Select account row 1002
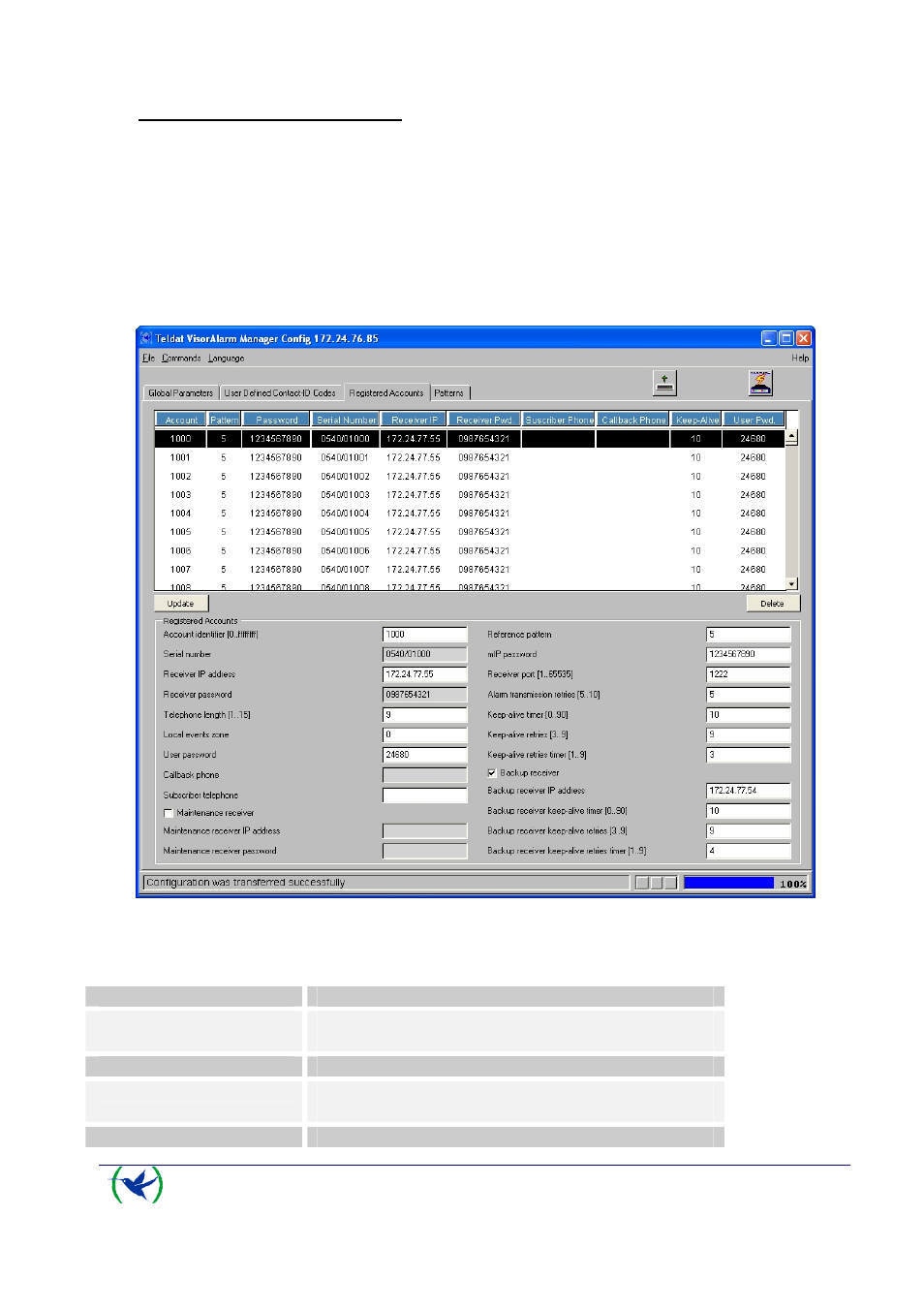The height and width of the screenshot is (1310, 924). 470,477
